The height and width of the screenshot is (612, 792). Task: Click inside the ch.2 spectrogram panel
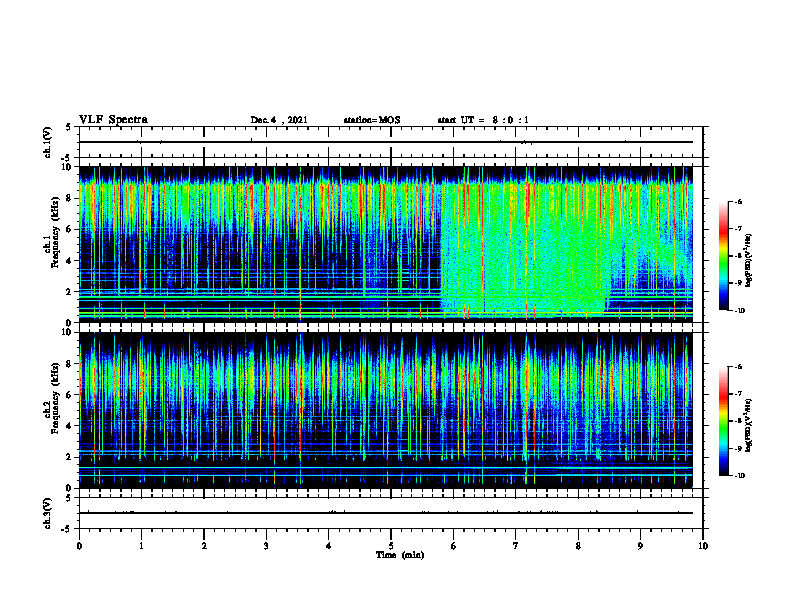coord(386,410)
